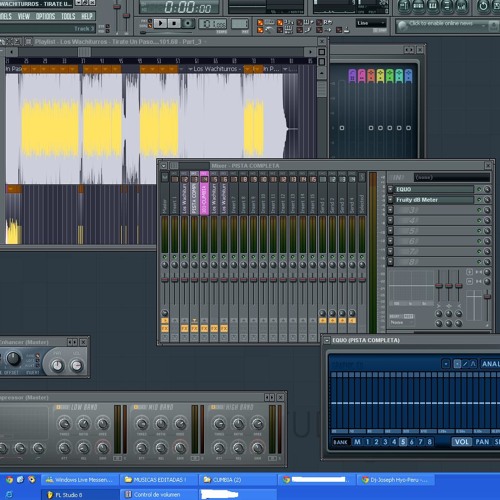This screenshot has width=500, height=500.
Task: Click the compressor MID BAND enable LED
Action: click(136, 407)
